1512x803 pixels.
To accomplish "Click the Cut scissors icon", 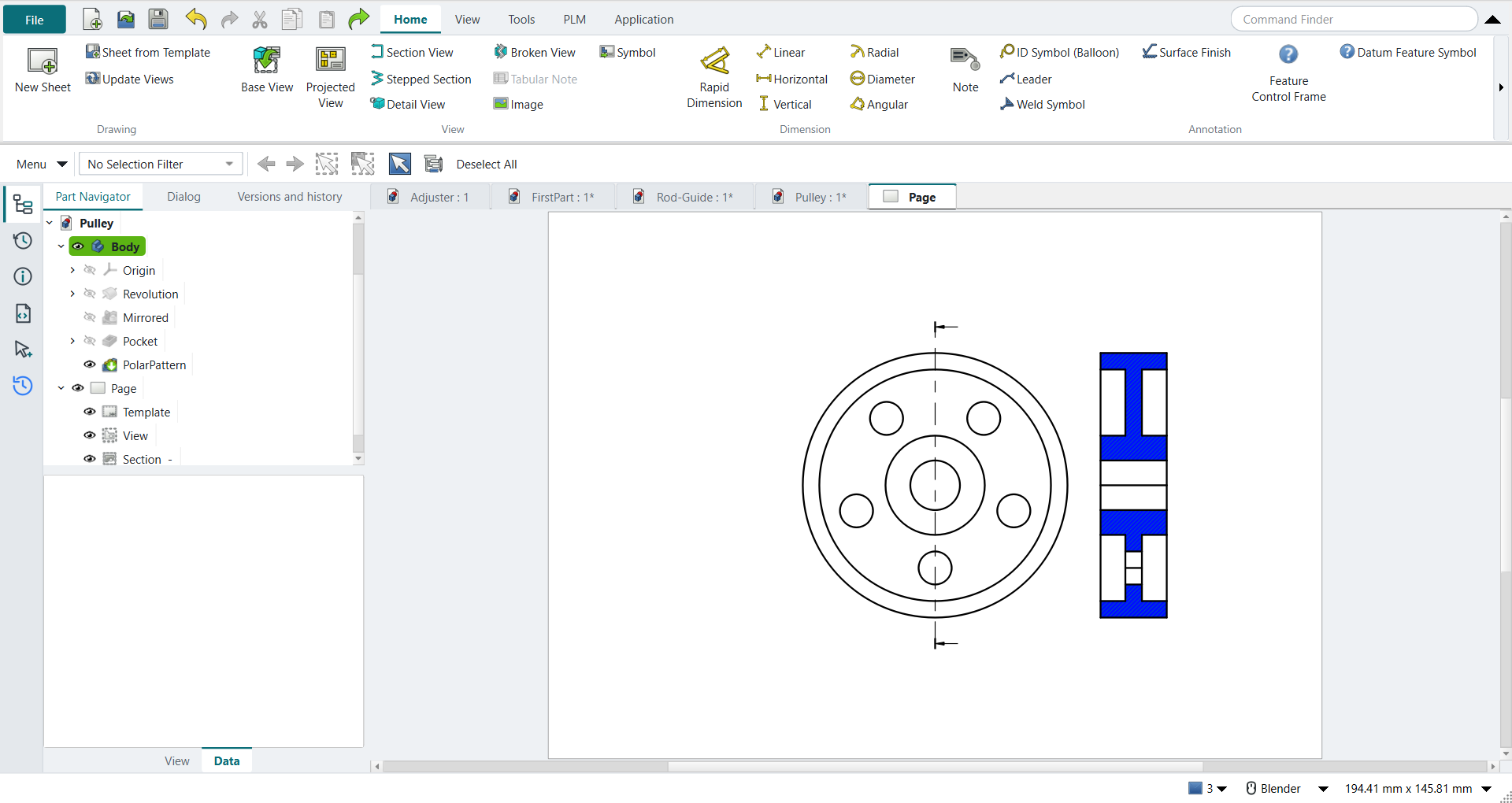I will pos(260,19).
